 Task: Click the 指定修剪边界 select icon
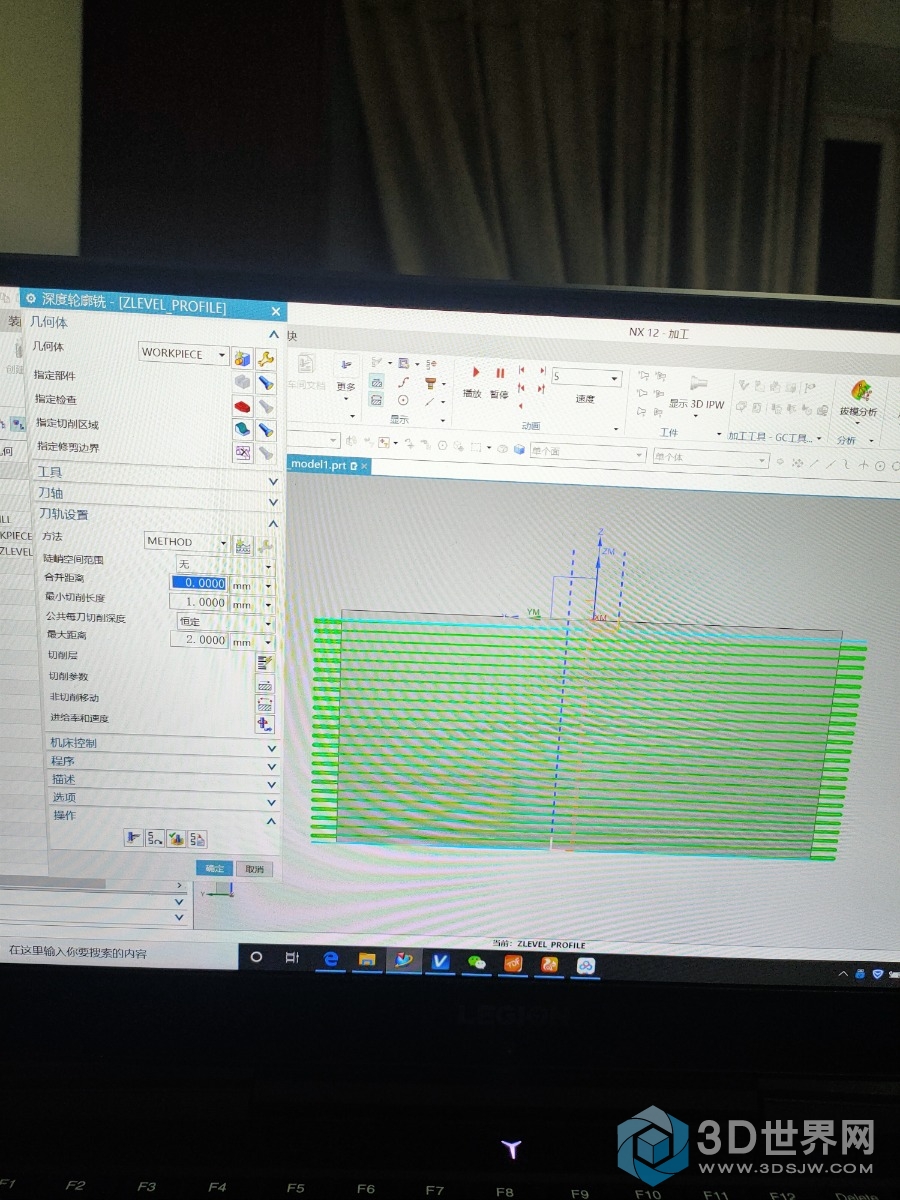[x=242, y=452]
